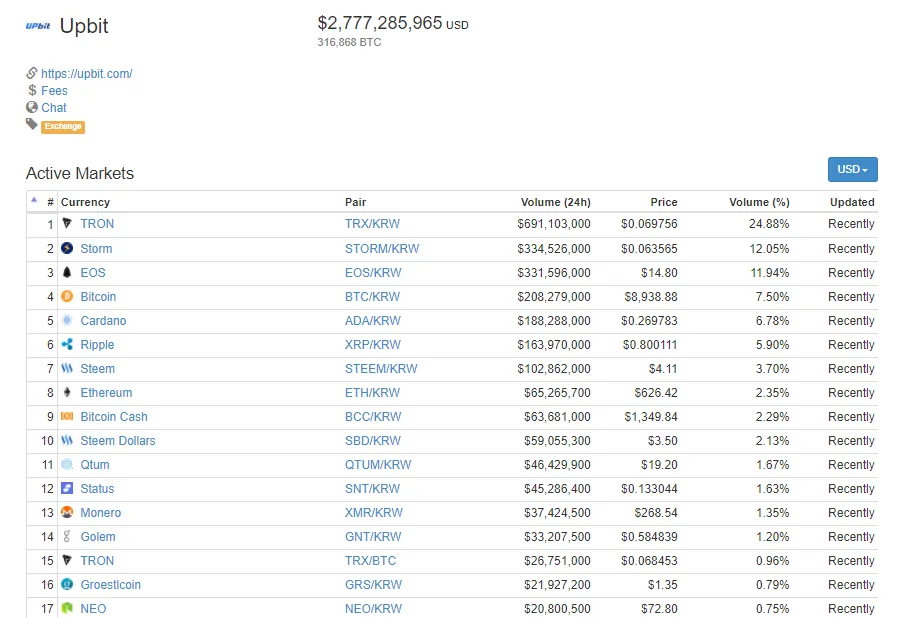Viewport: 907px width, 618px height.
Task: Sort the table by Currency column
Action: [85, 202]
